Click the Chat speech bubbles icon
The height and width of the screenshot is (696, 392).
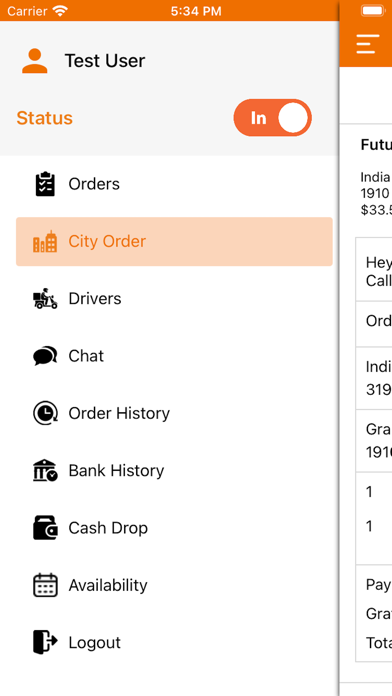click(45, 356)
